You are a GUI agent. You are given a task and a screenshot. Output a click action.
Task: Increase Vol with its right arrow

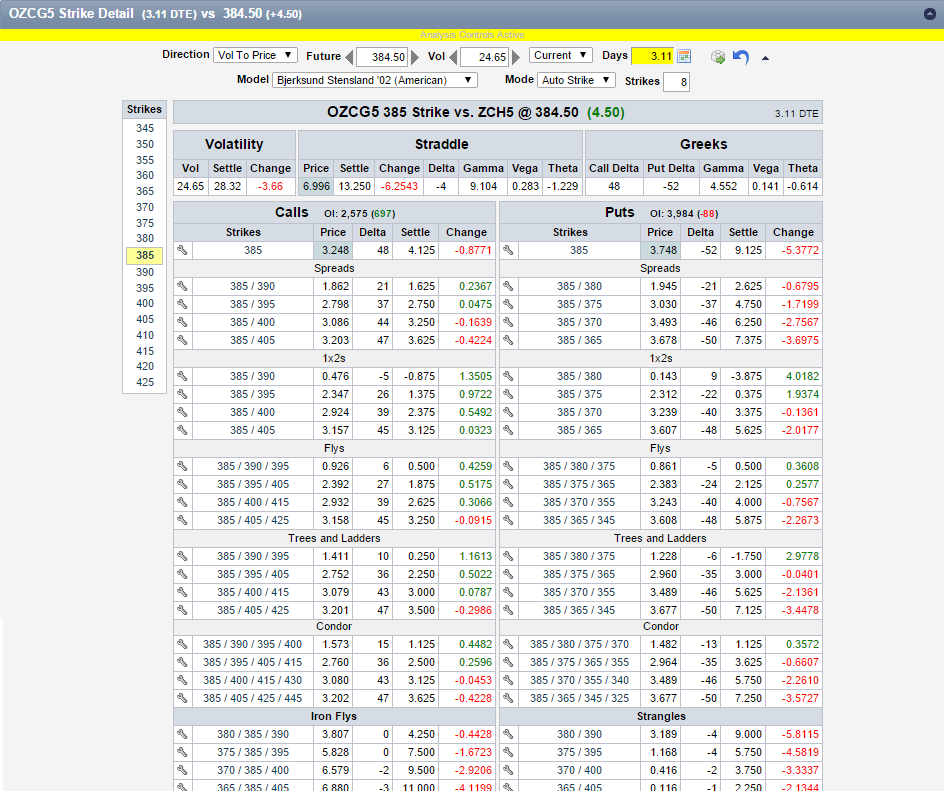(x=516, y=57)
